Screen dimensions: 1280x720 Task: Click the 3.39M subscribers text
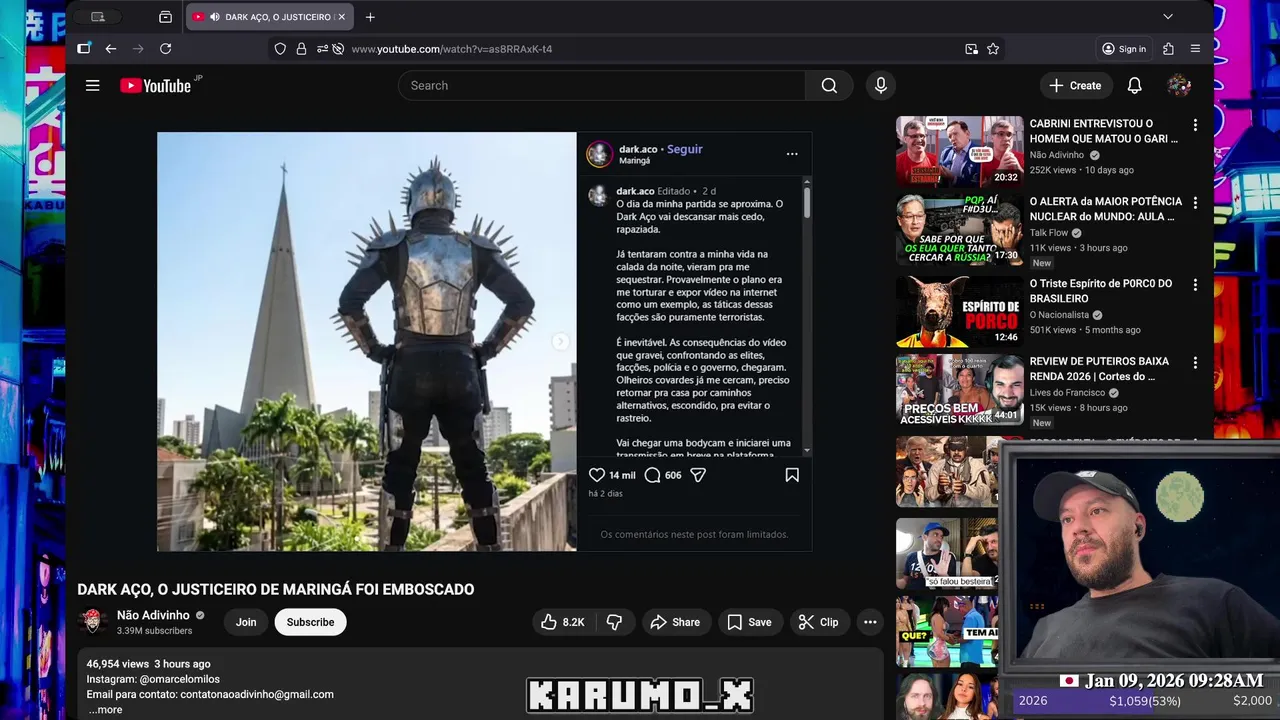tap(154, 631)
